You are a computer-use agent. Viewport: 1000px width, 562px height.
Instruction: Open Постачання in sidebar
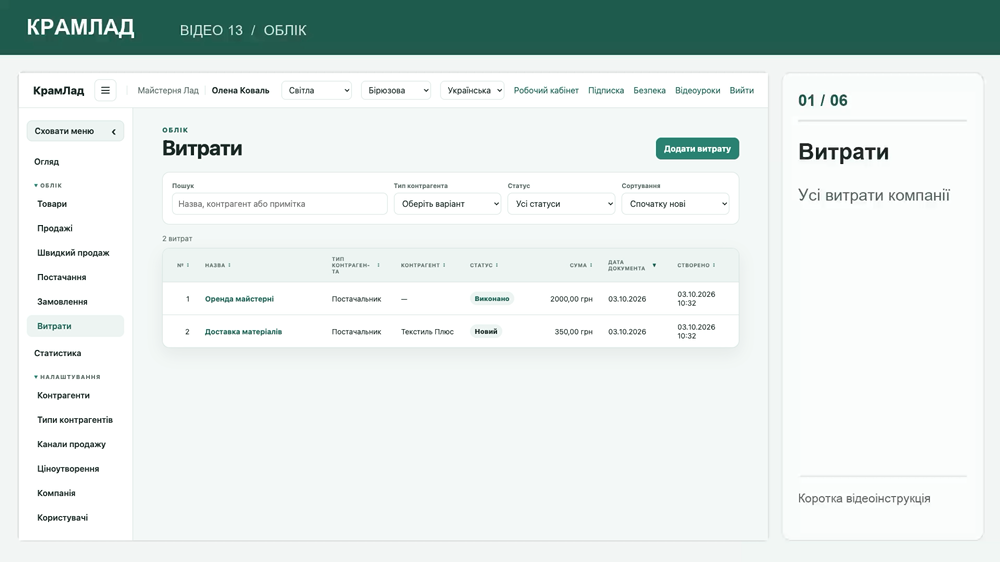tap(61, 277)
